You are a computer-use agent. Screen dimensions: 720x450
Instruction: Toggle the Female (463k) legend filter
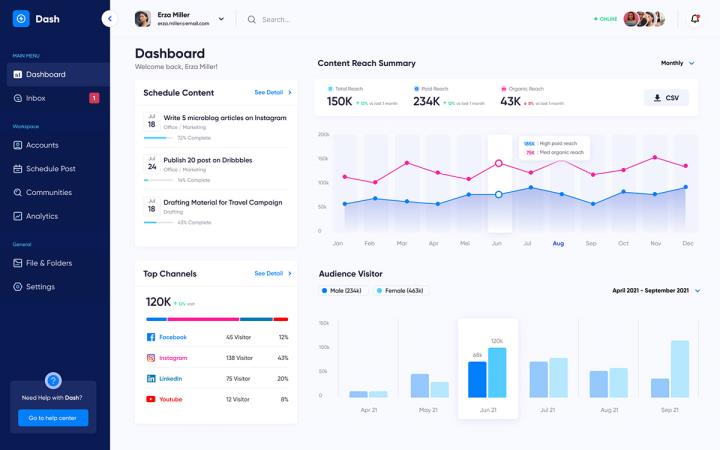[400, 291]
